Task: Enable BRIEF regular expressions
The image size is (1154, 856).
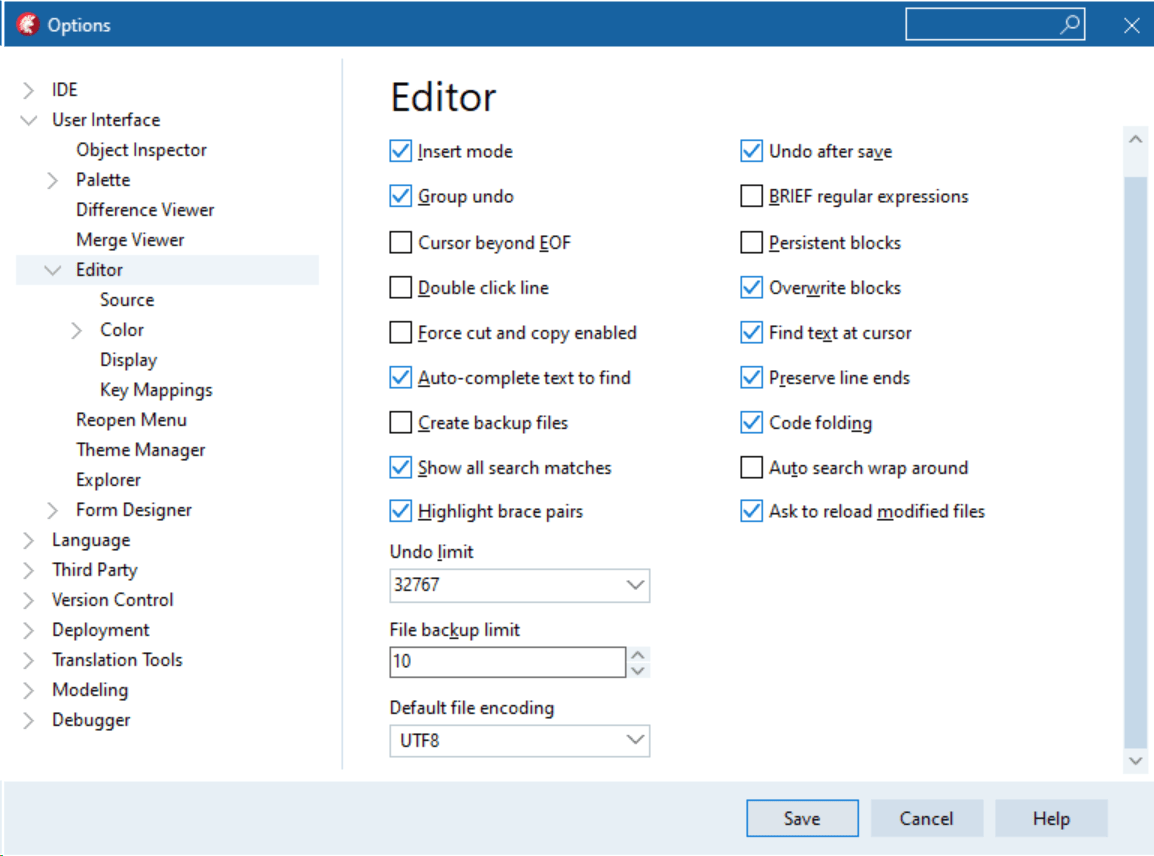Action: [750, 196]
